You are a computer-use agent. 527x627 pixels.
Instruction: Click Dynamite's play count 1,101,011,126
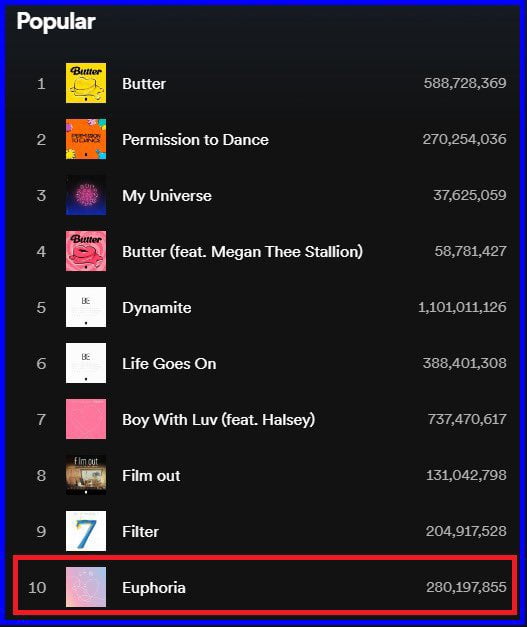pyautogui.click(x=462, y=307)
